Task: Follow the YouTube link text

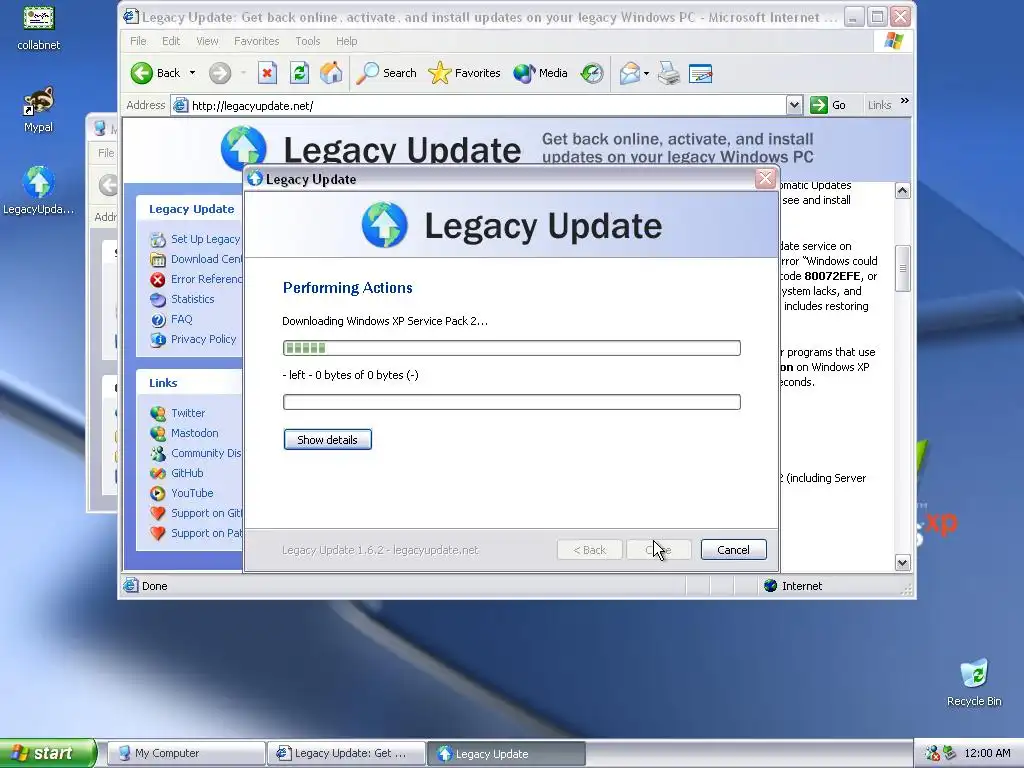Action: coord(192,493)
